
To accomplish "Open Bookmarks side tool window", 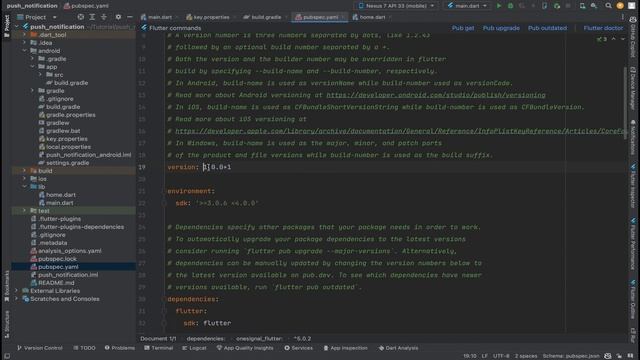I will (6, 286).
